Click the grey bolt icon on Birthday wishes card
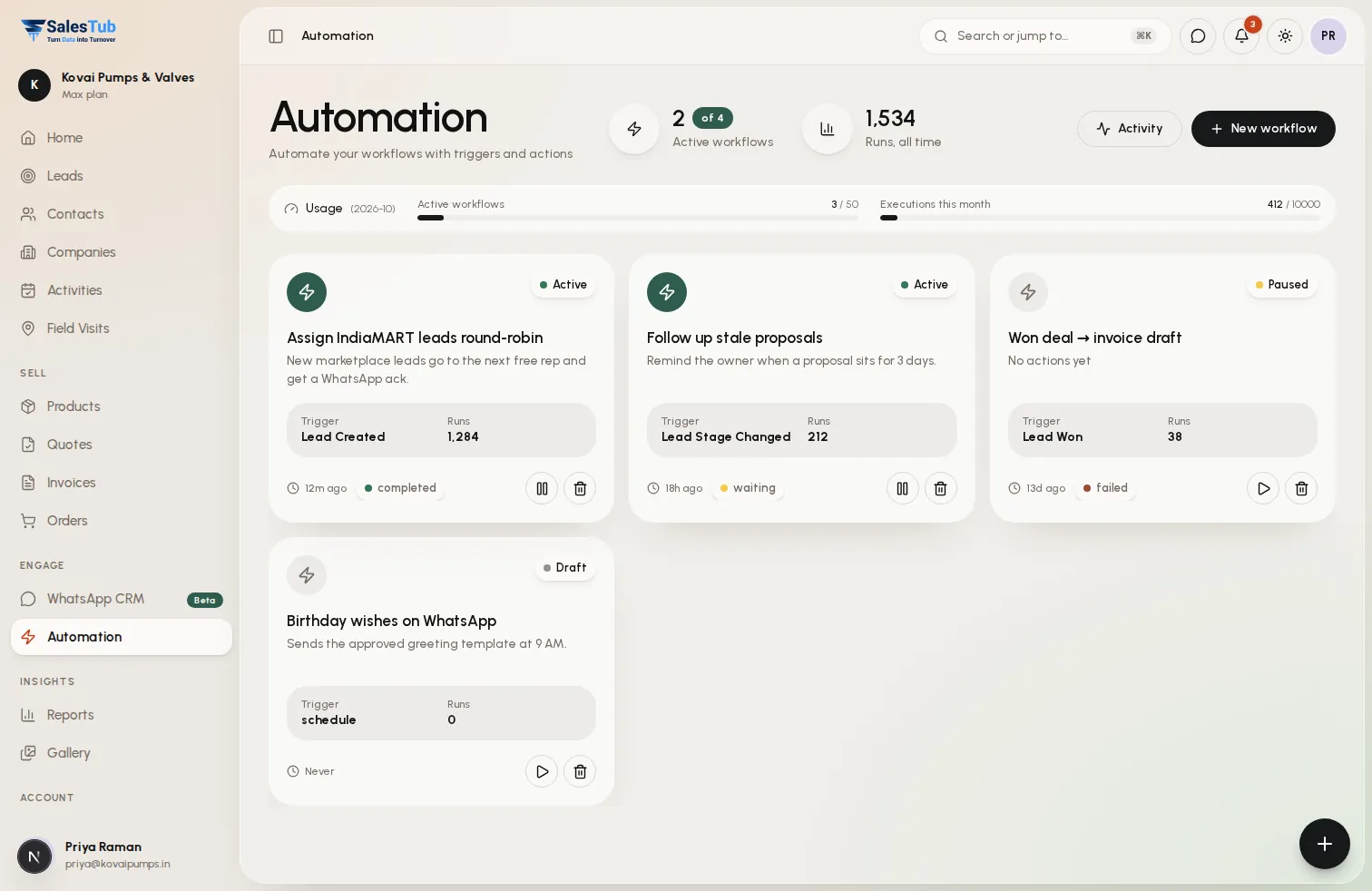Screen dimensions: 1372x891 pos(307,575)
